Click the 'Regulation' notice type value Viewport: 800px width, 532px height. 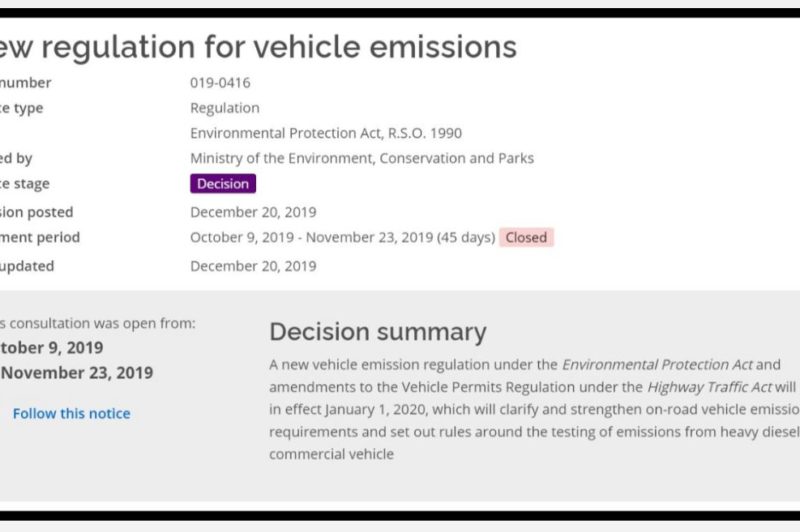pos(224,108)
